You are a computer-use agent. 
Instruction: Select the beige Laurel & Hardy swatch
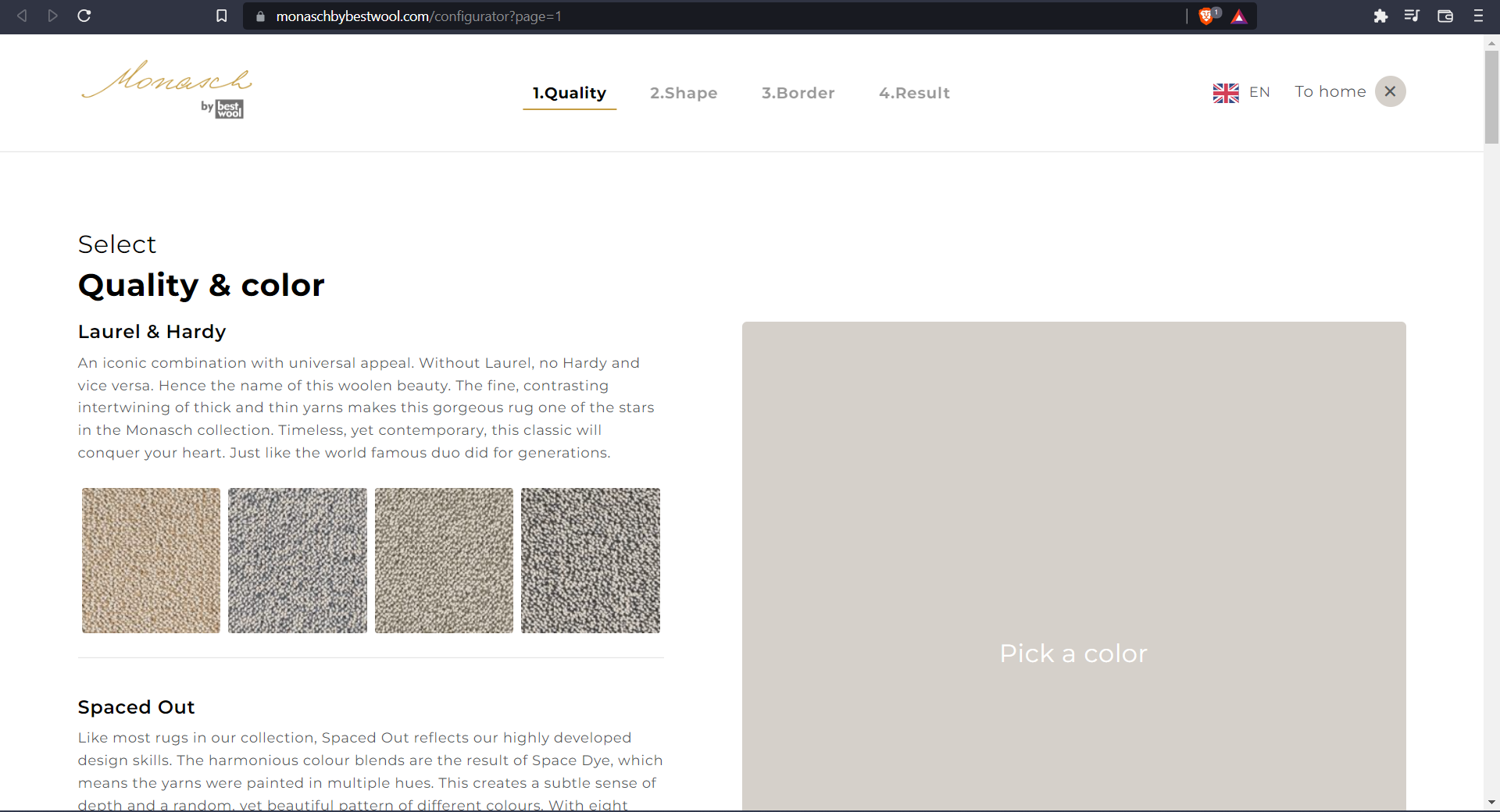150,560
